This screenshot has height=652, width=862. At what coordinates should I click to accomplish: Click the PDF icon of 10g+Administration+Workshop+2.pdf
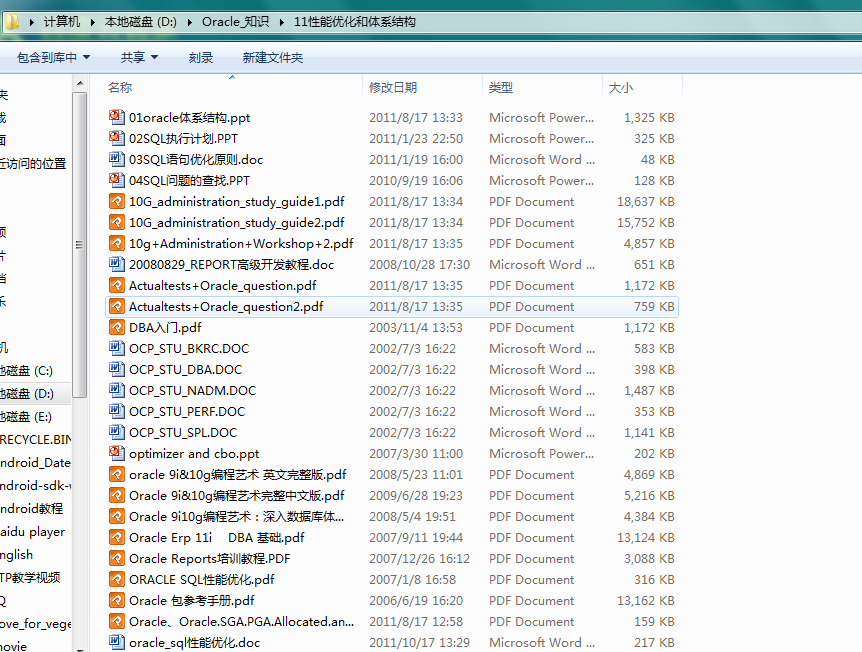point(117,243)
